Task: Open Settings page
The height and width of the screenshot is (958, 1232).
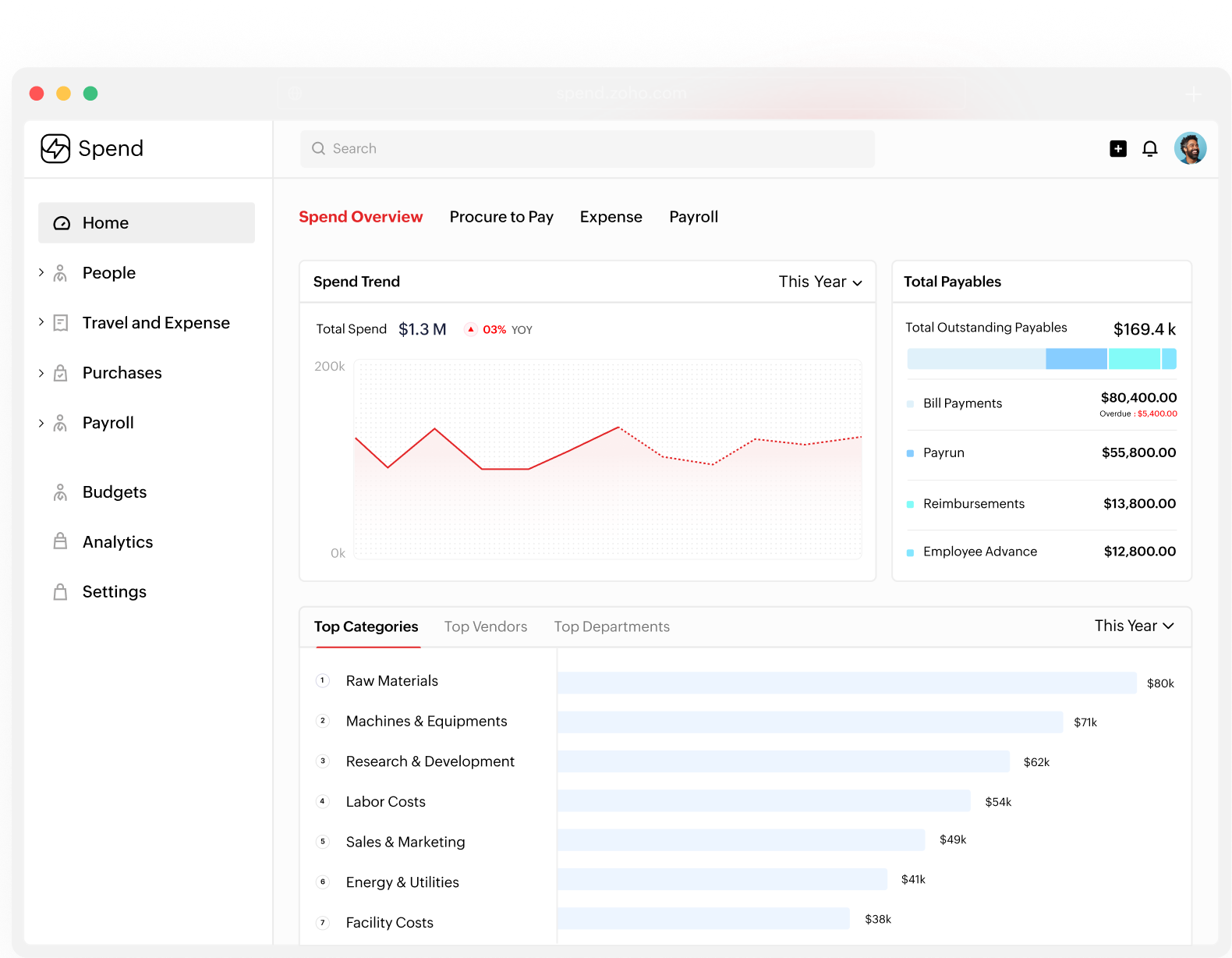Action: point(115,592)
